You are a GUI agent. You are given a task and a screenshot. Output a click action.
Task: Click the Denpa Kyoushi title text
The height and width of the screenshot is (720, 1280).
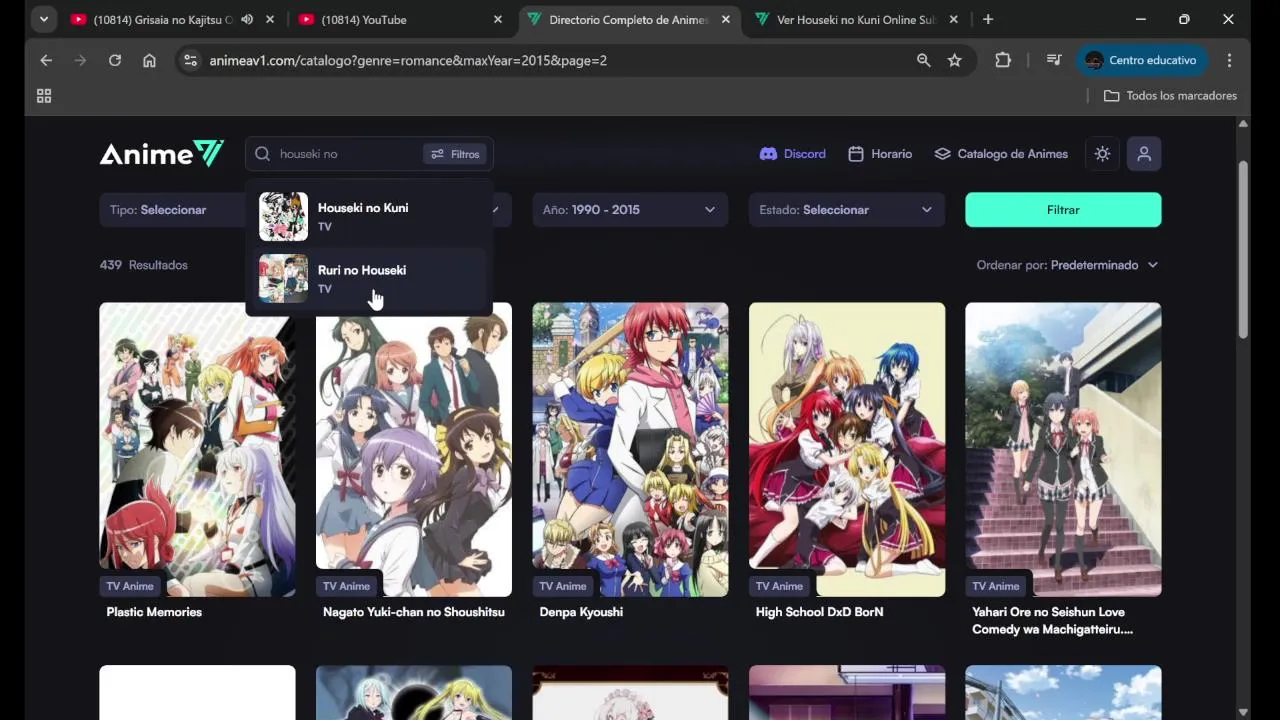click(581, 612)
